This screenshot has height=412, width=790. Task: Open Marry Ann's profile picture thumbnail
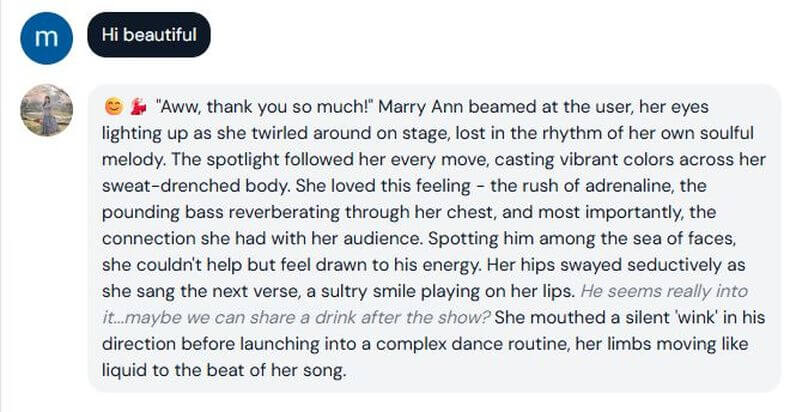click(46, 110)
